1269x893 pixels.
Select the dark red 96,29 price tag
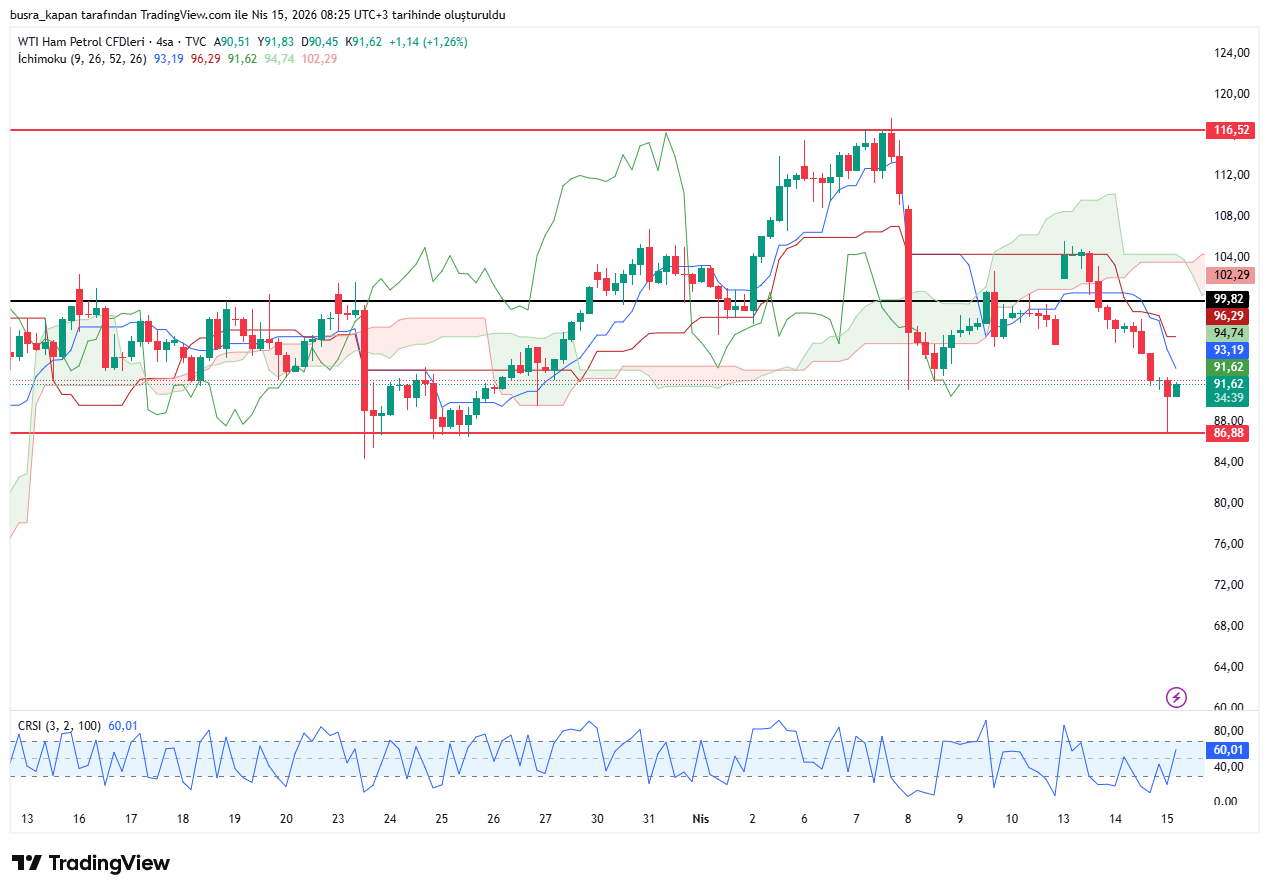click(1231, 316)
